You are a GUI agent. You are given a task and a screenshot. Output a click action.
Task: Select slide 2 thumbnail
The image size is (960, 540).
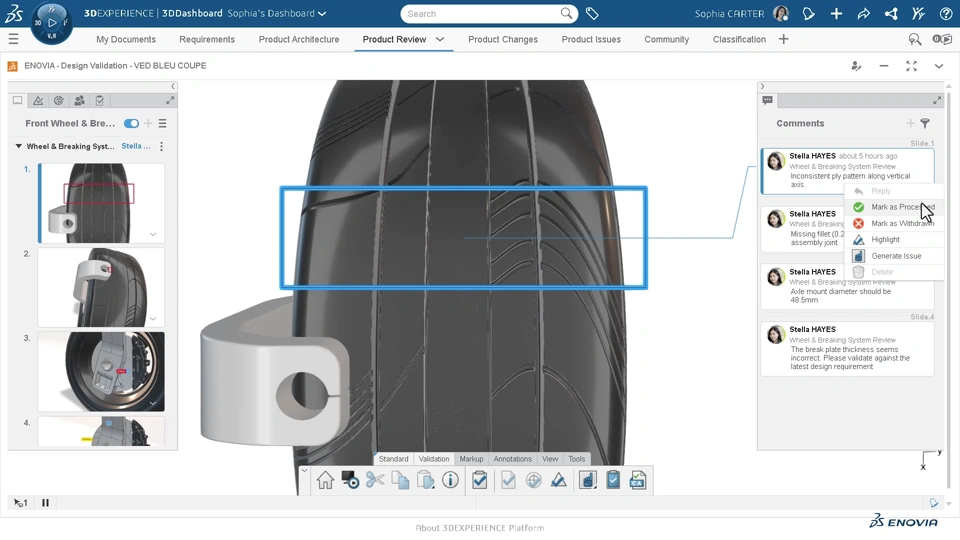(101, 287)
